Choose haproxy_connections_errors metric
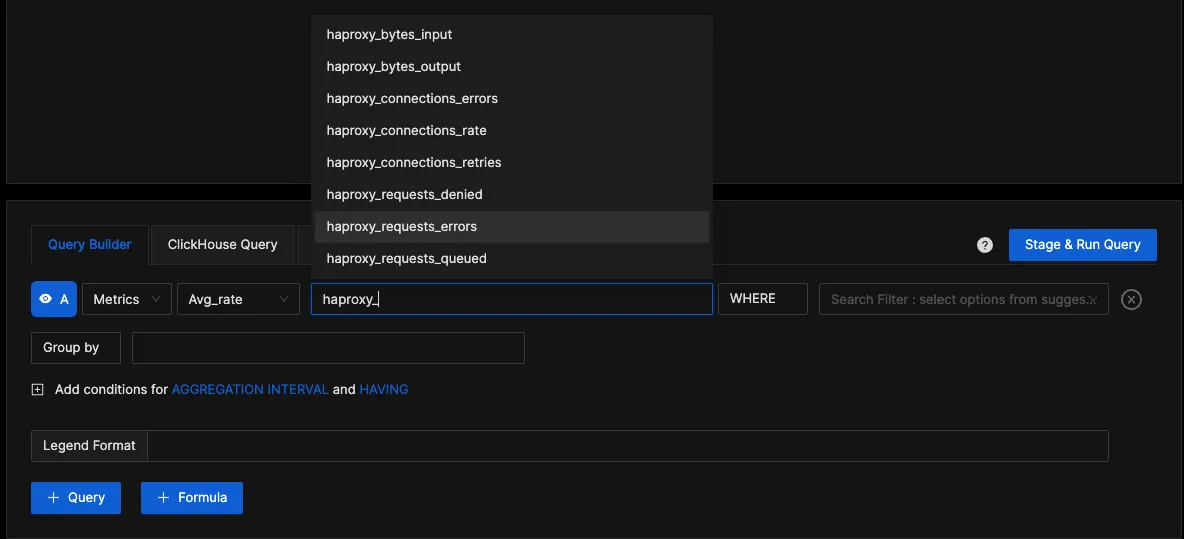 512,99
